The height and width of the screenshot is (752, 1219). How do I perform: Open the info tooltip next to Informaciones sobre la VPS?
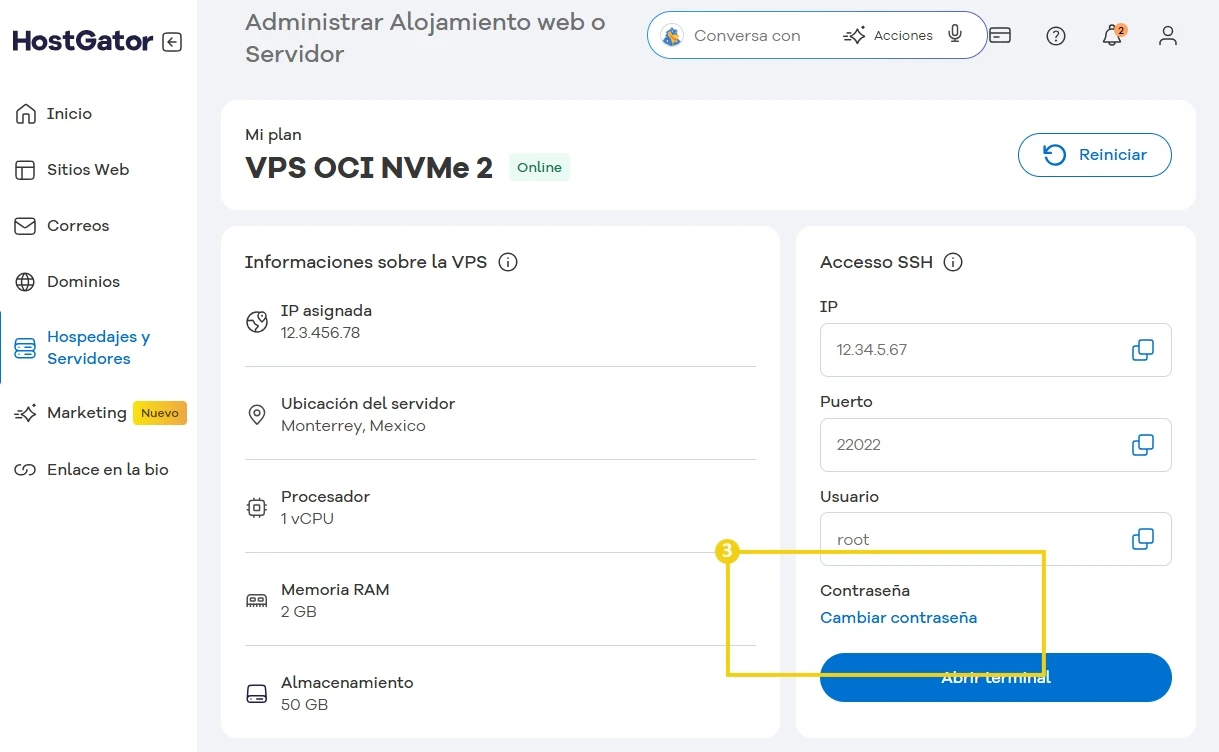(507, 262)
